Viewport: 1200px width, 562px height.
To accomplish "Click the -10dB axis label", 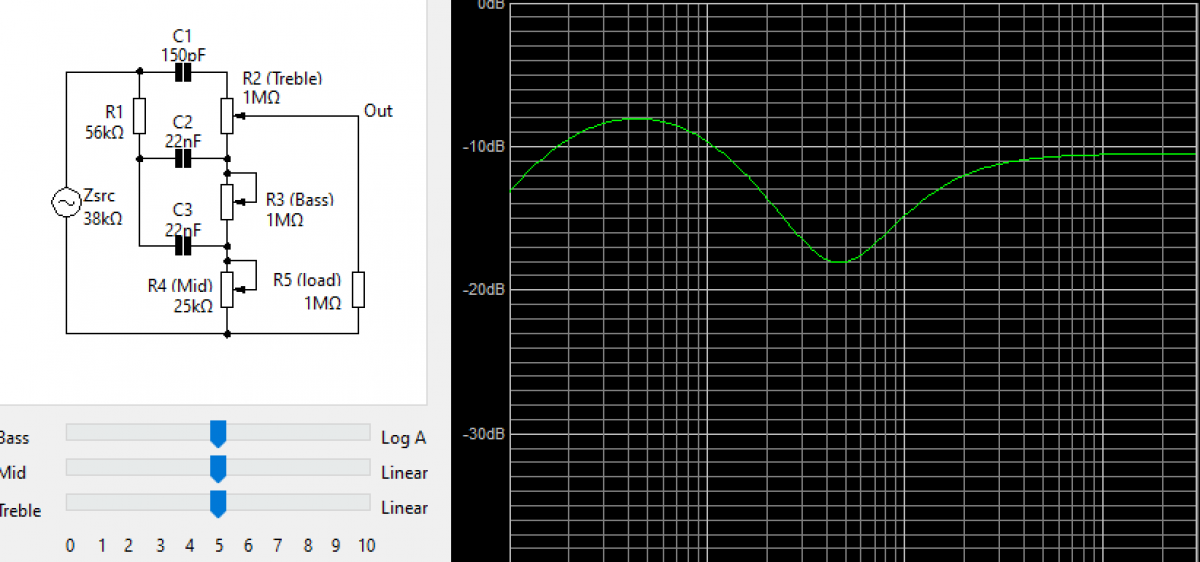I will [484, 146].
